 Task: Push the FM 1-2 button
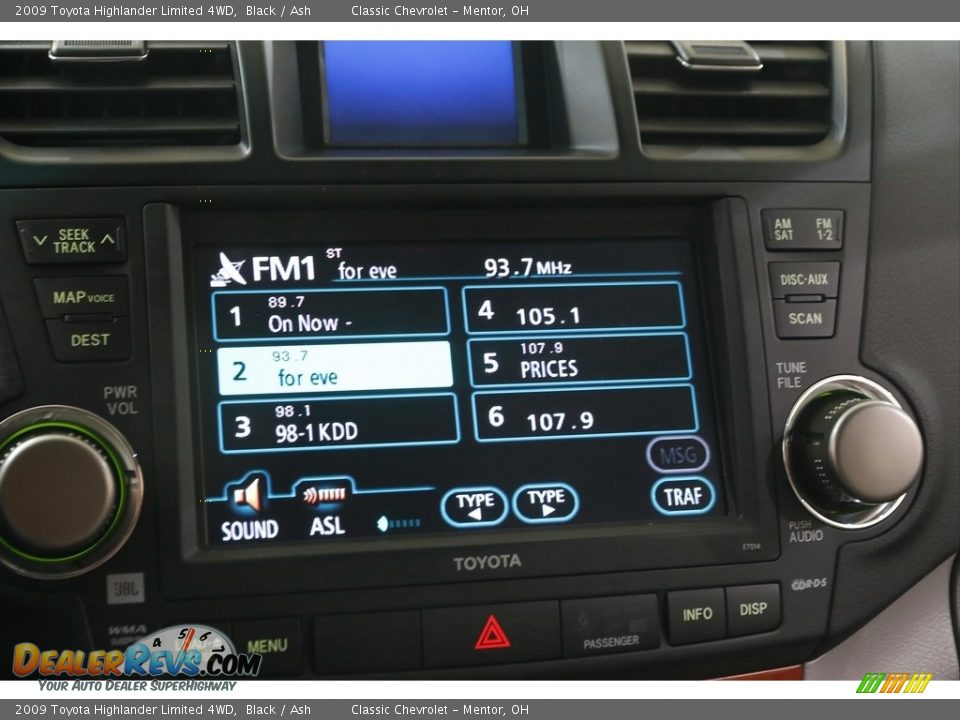point(823,229)
